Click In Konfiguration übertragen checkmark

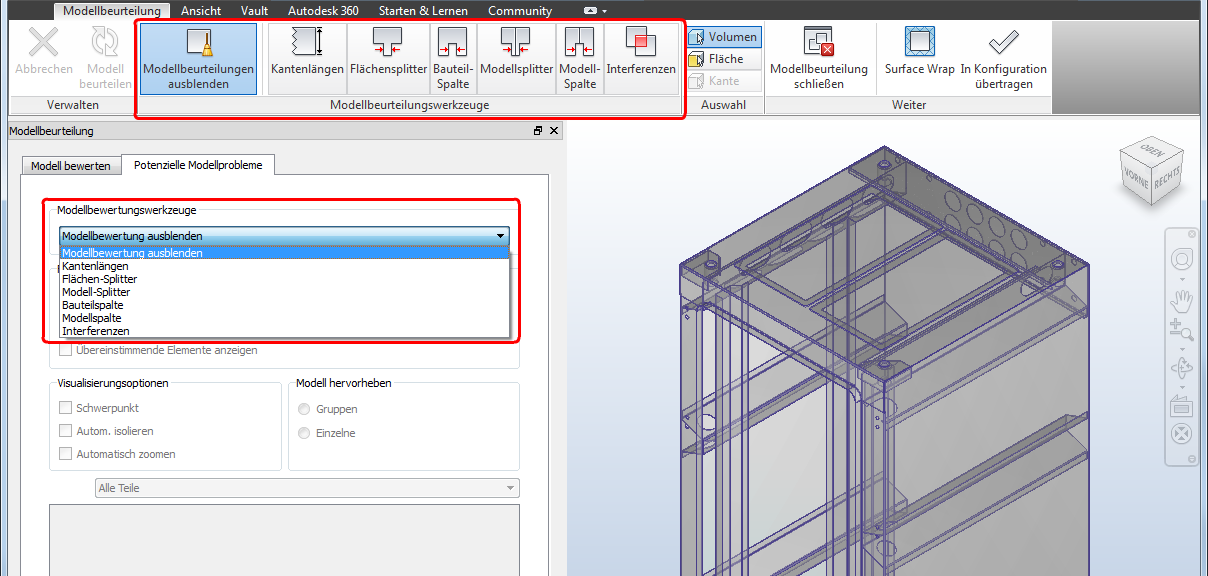(x=1003, y=42)
